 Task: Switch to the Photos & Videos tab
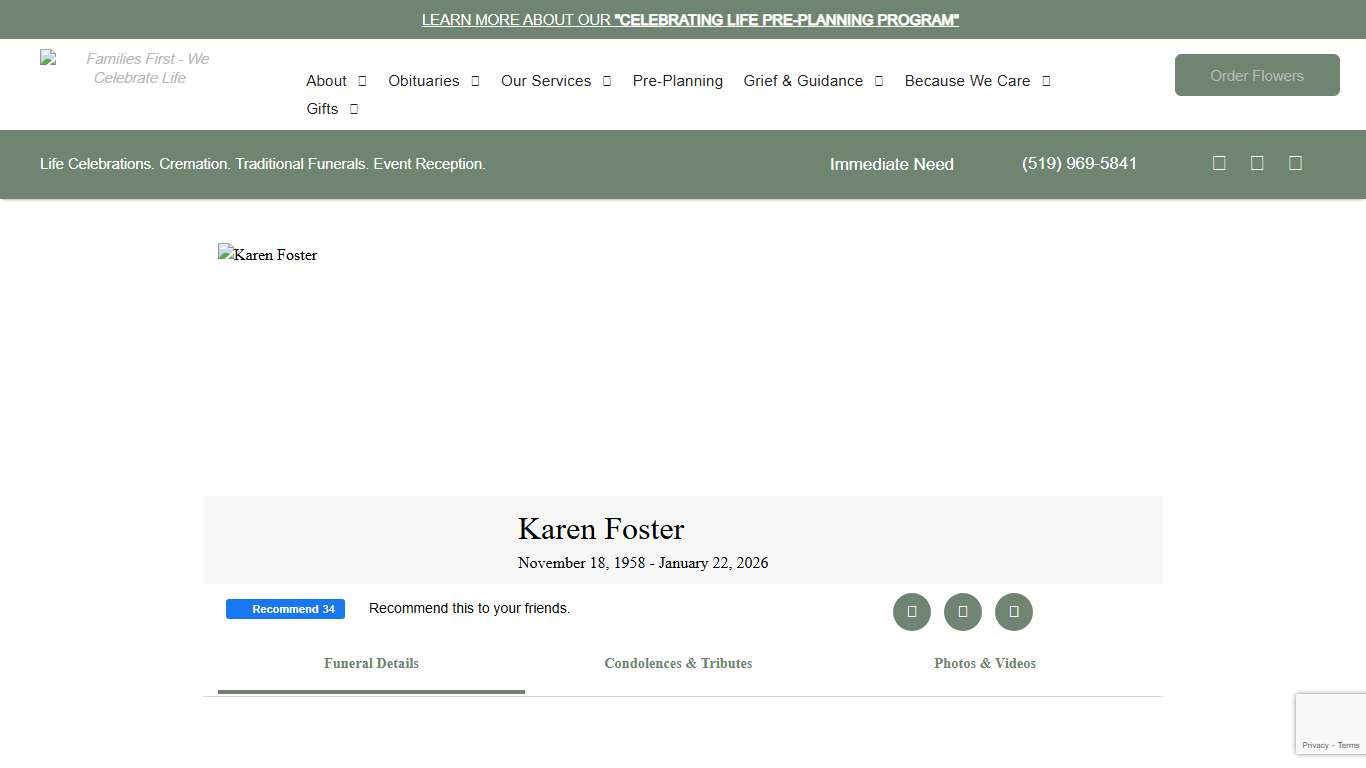pyautogui.click(x=985, y=663)
